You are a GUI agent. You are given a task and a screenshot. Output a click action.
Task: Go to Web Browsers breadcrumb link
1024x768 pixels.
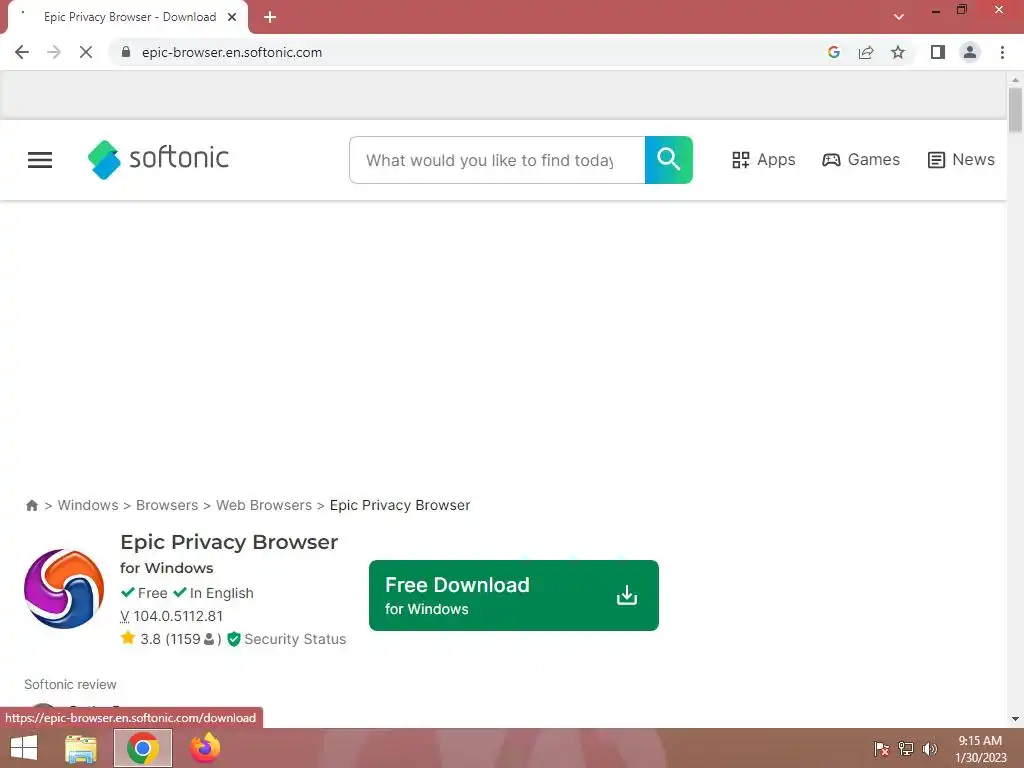[x=264, y=505]
